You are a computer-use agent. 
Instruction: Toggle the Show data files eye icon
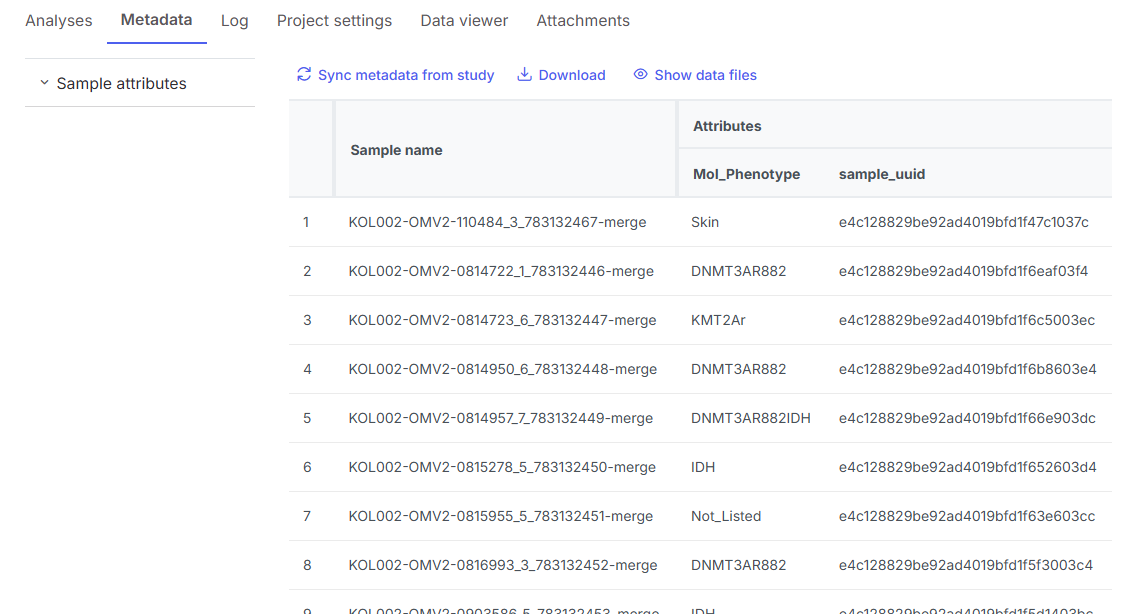tap(640, 75)
